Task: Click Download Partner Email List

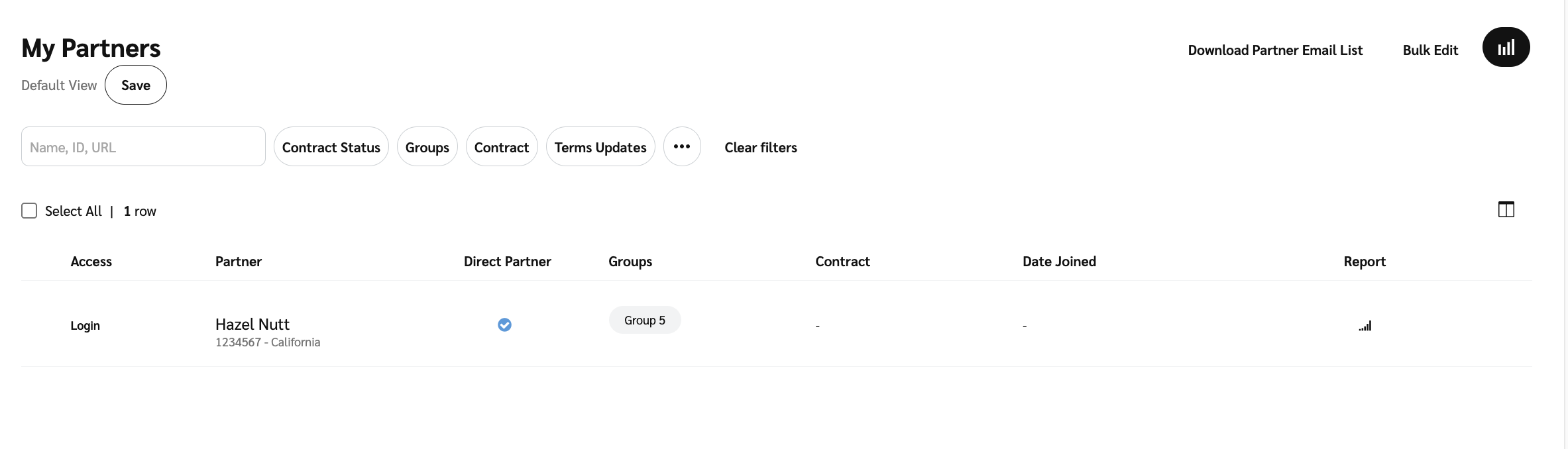Action: coord(1275,50)
